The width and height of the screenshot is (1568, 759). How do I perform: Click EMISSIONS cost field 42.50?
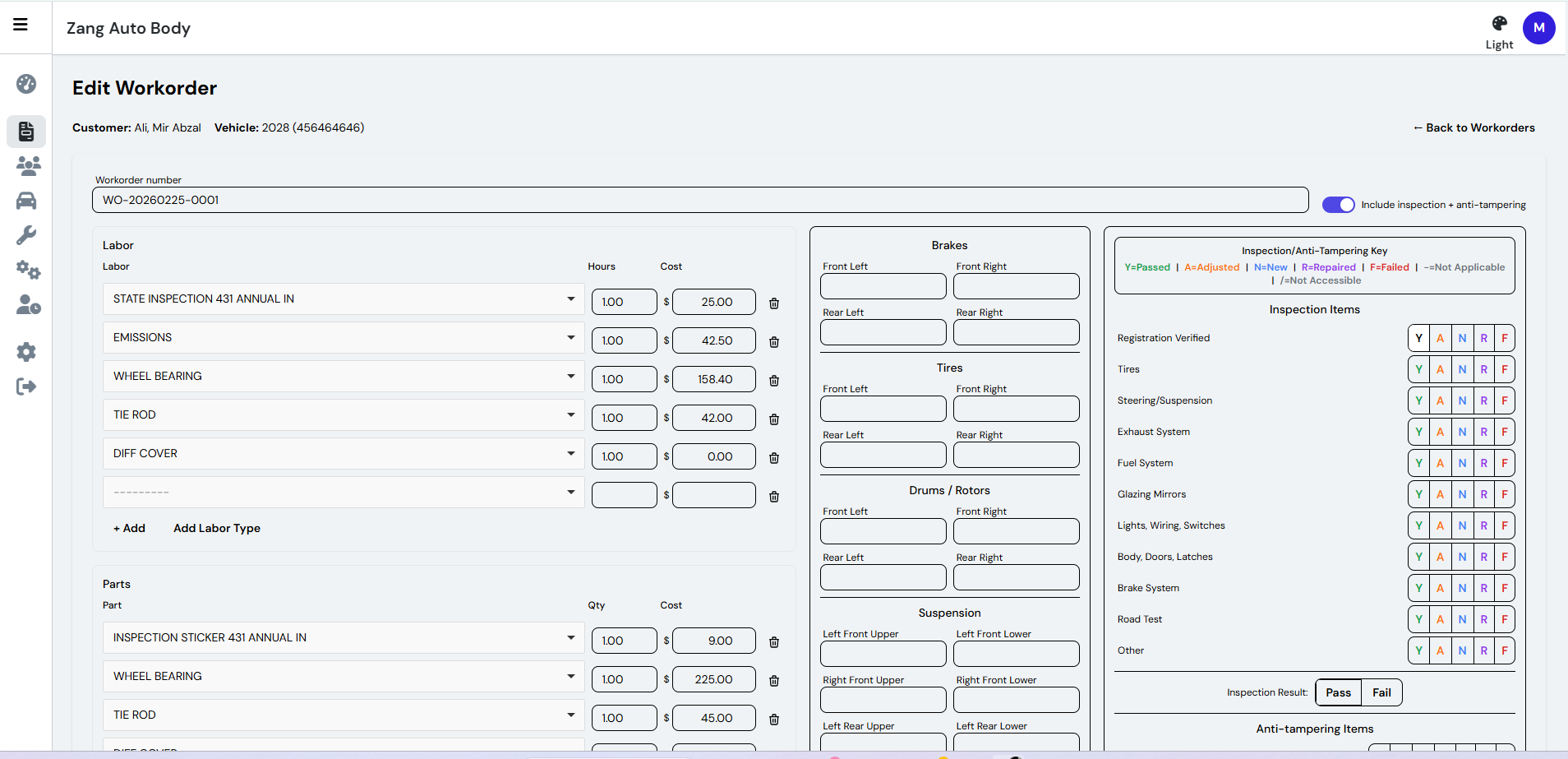(x=714, y=340)
